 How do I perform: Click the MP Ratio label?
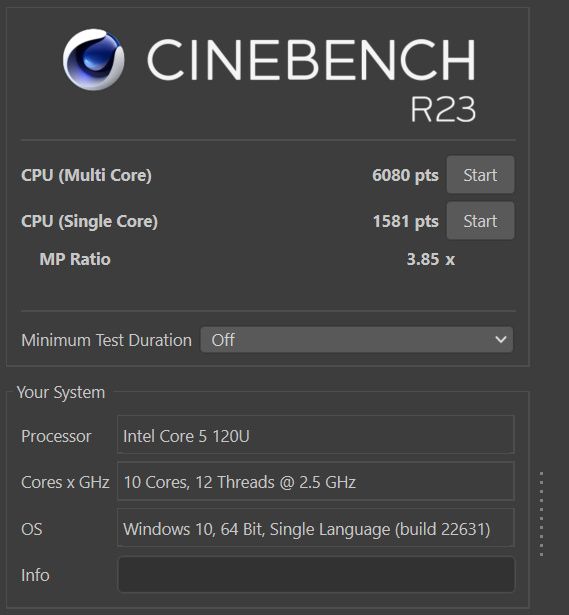coord(75,259)
